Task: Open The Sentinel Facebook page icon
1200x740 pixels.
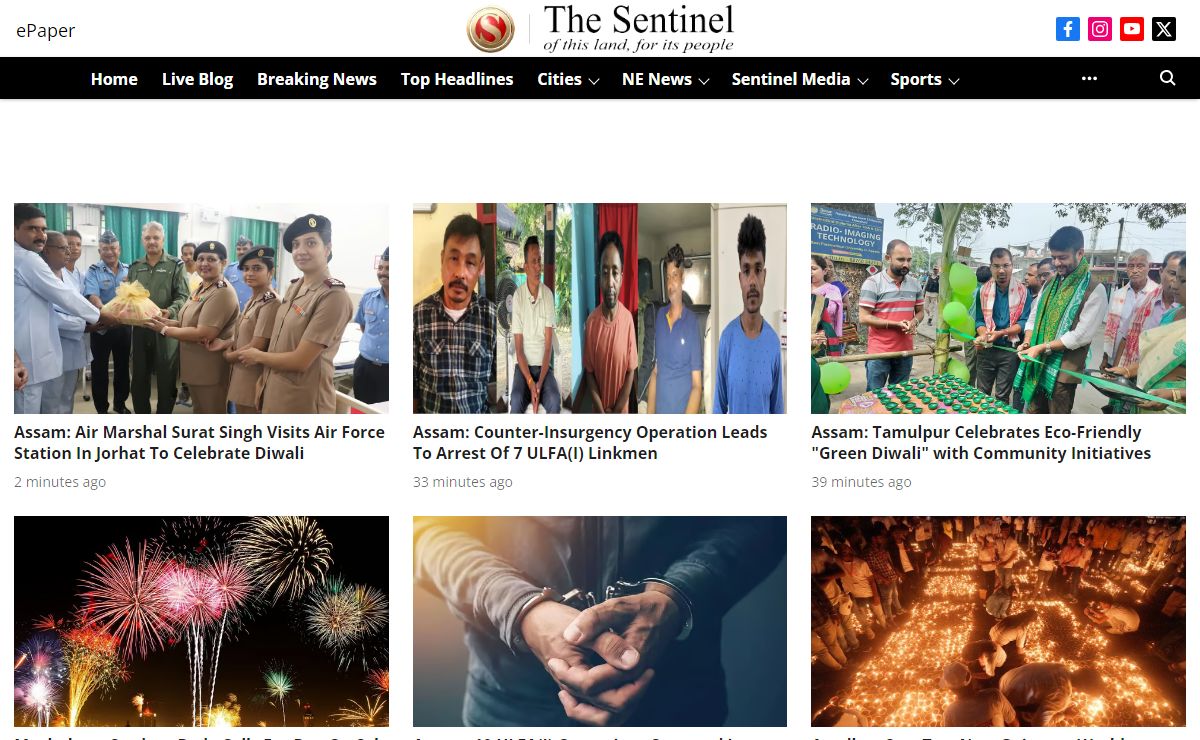Action: point(1068,29)
